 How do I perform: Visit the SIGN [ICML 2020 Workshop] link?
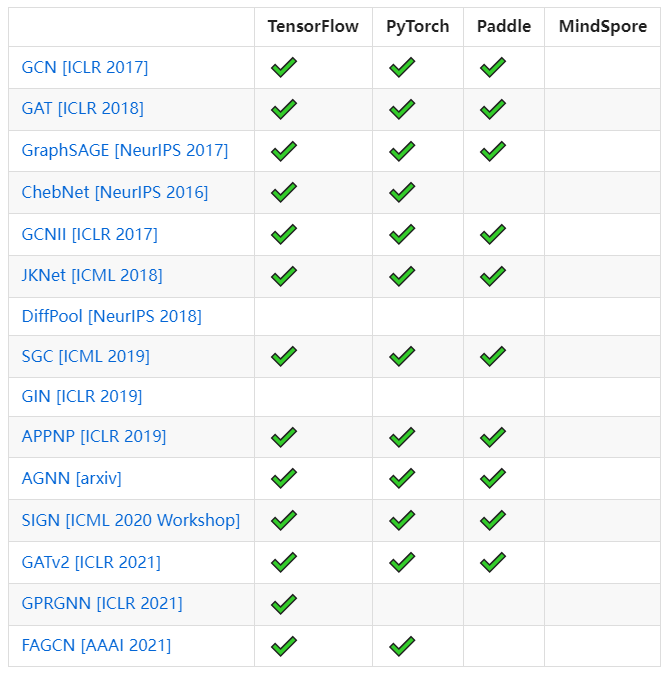(131, 520)
